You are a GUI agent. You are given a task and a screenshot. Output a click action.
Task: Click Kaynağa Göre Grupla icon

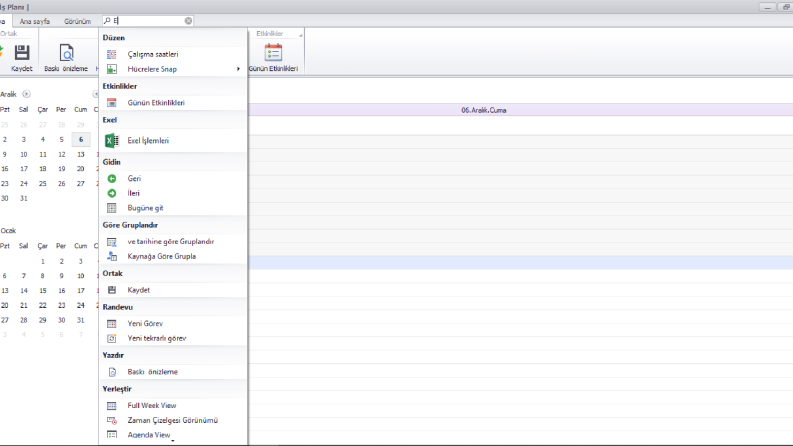(x=112, y=256)
